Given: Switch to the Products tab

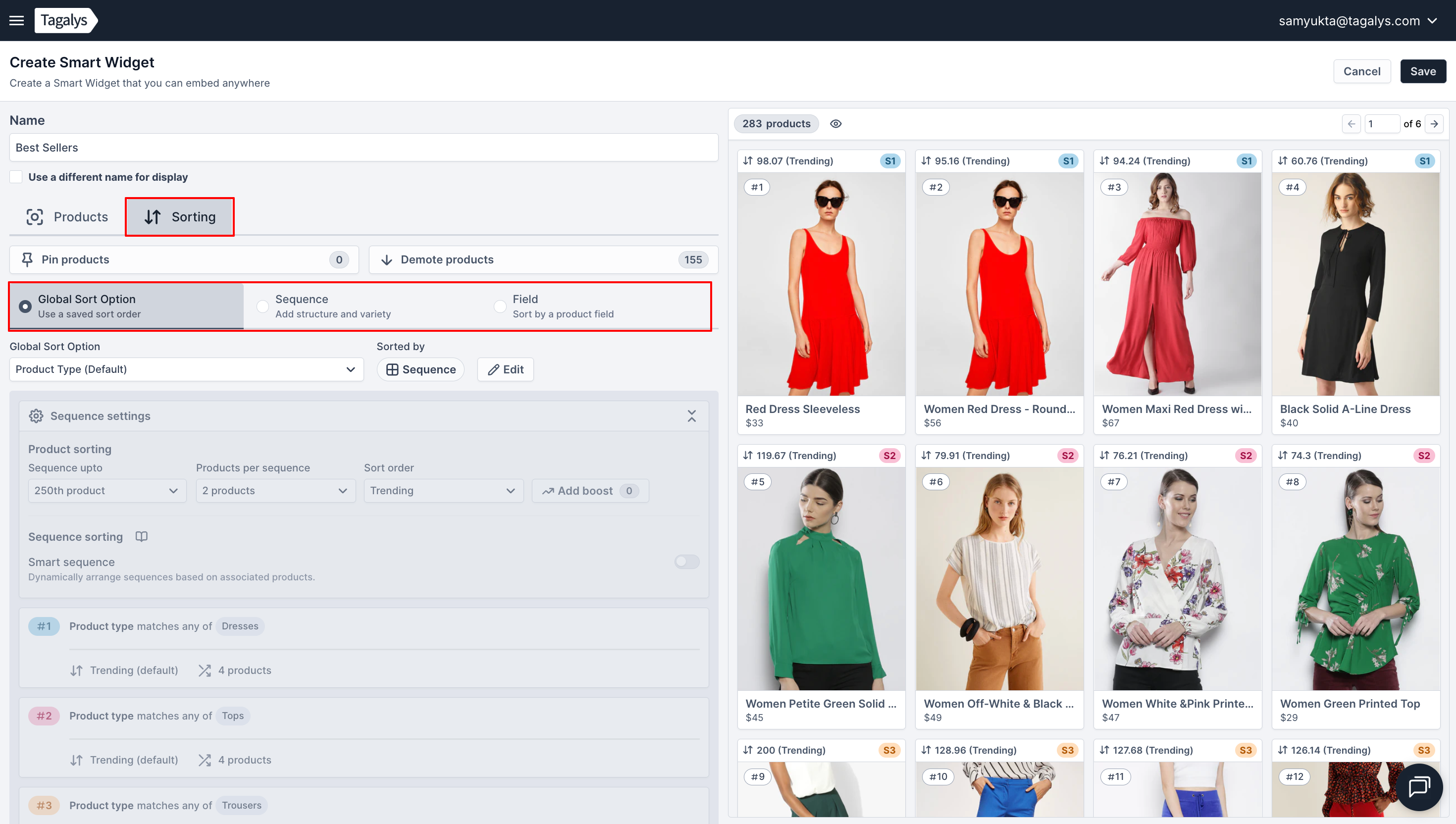Looking at the screenshot, I should coord(67,217).
